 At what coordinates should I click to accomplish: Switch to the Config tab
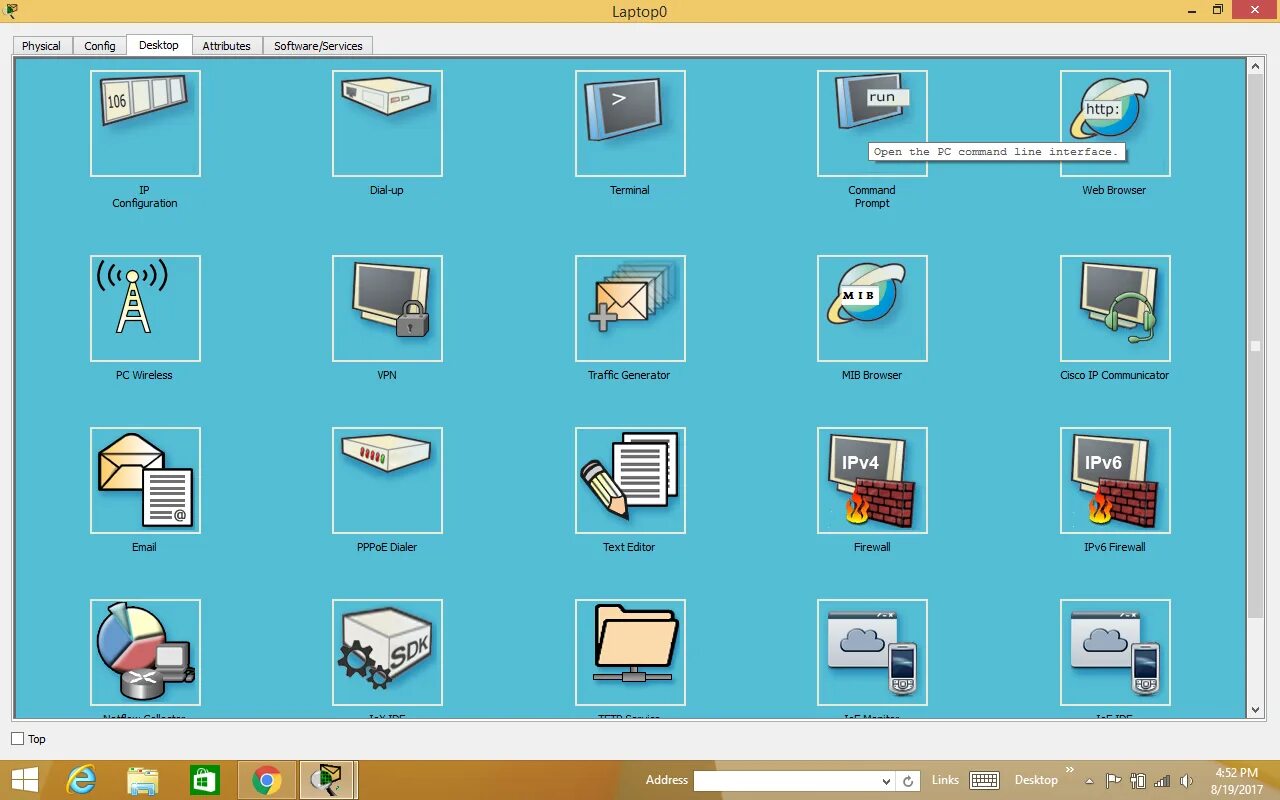point(100,46)
